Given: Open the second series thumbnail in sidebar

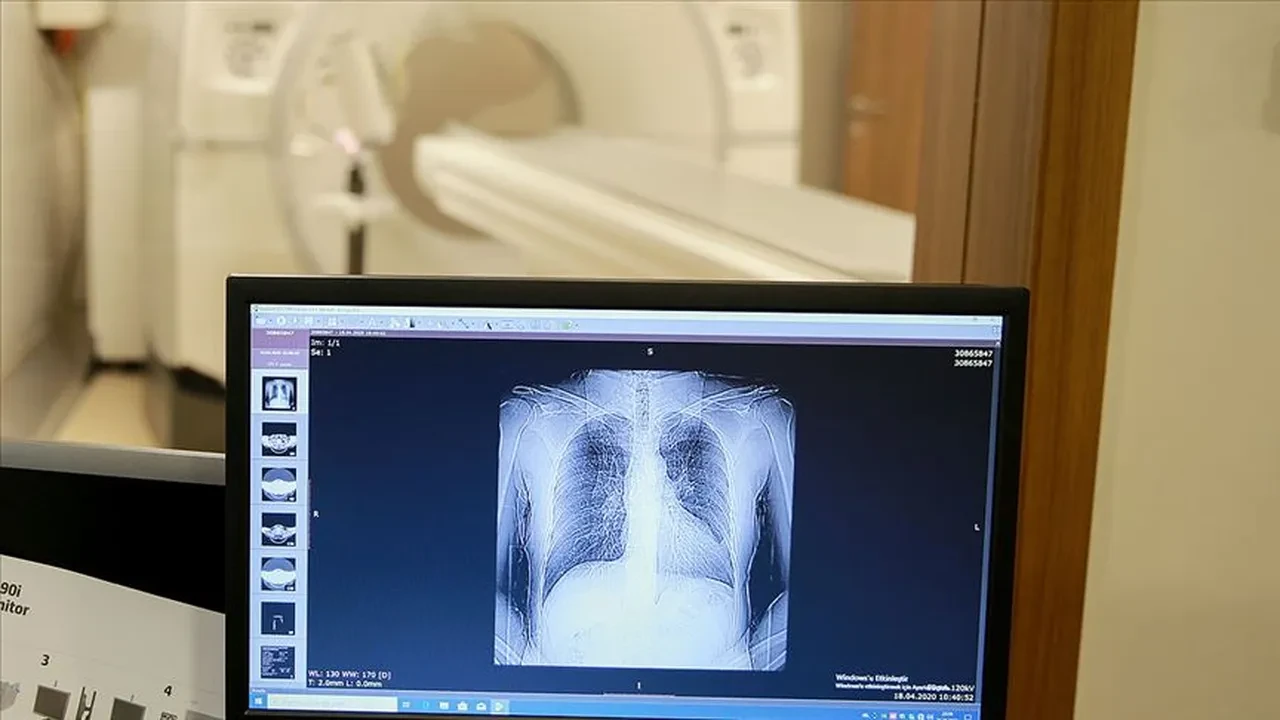Looking at the screenshot, I should 278,439.
